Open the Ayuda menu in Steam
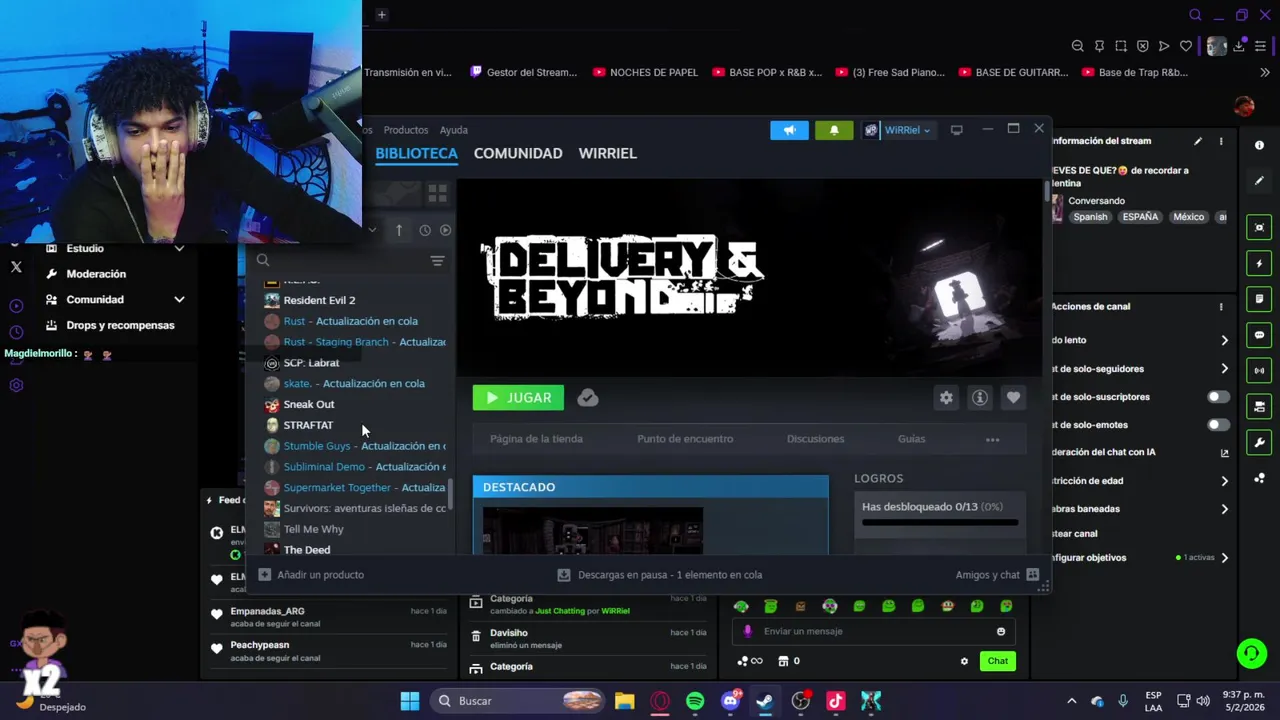This screenshot has height=720, width=1280. click(x=453, y=130)
